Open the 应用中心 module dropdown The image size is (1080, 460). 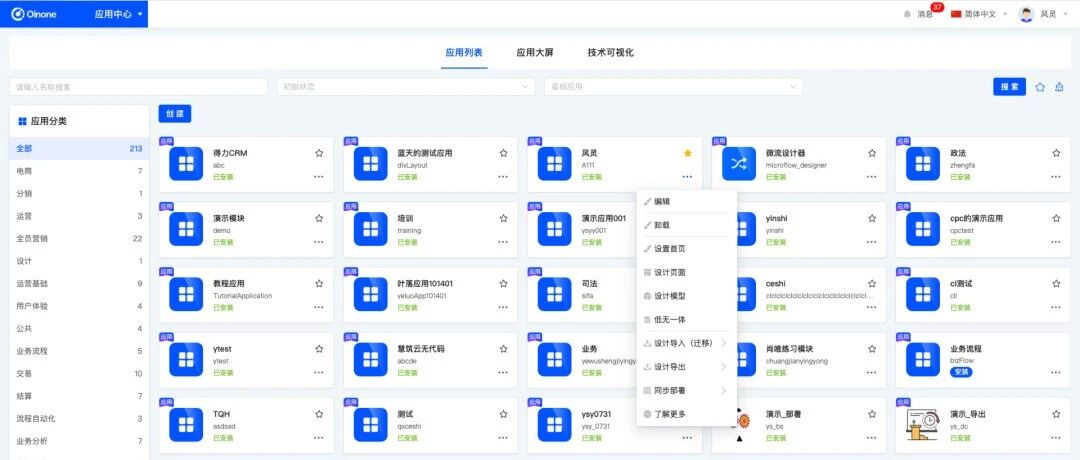[x=119, y=14]
